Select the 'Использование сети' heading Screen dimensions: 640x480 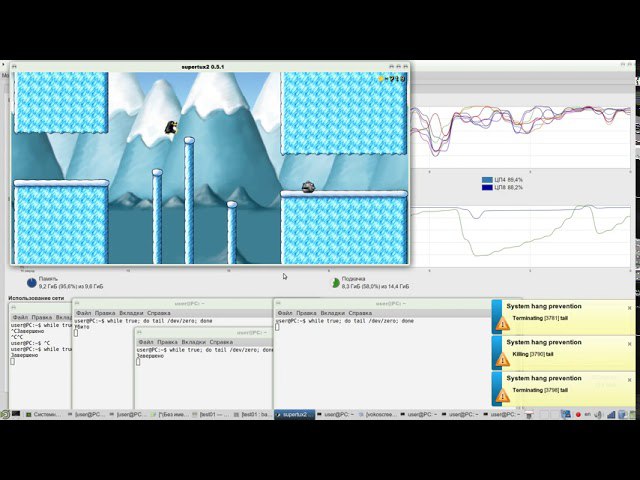36,298
